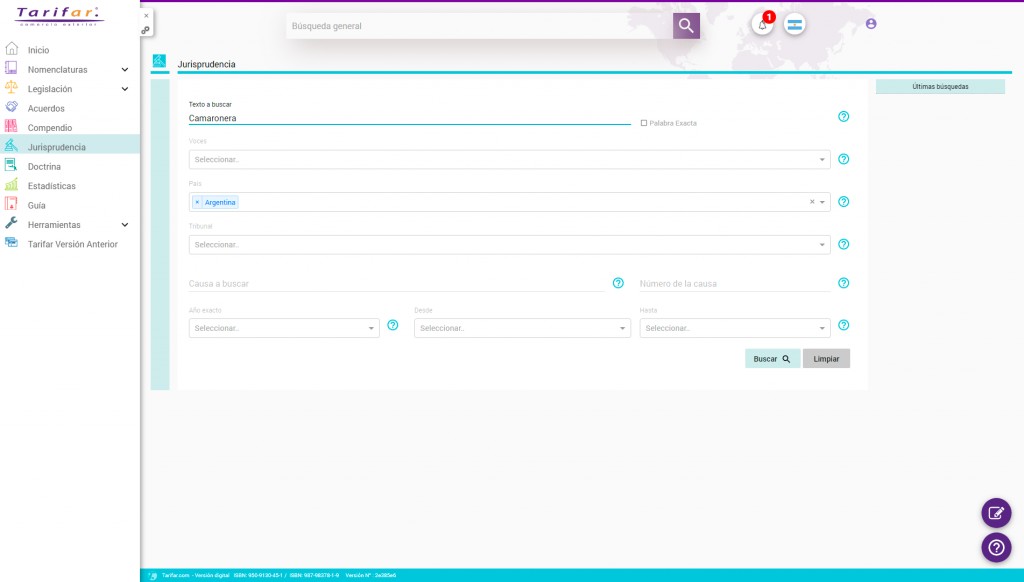Focus the Búsqueda general search field

tap(480, 26)
